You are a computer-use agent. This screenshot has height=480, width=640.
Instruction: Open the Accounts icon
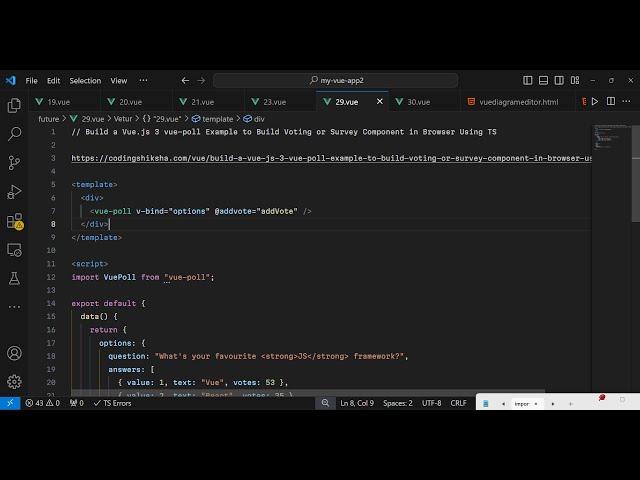[x=14, y=353]
